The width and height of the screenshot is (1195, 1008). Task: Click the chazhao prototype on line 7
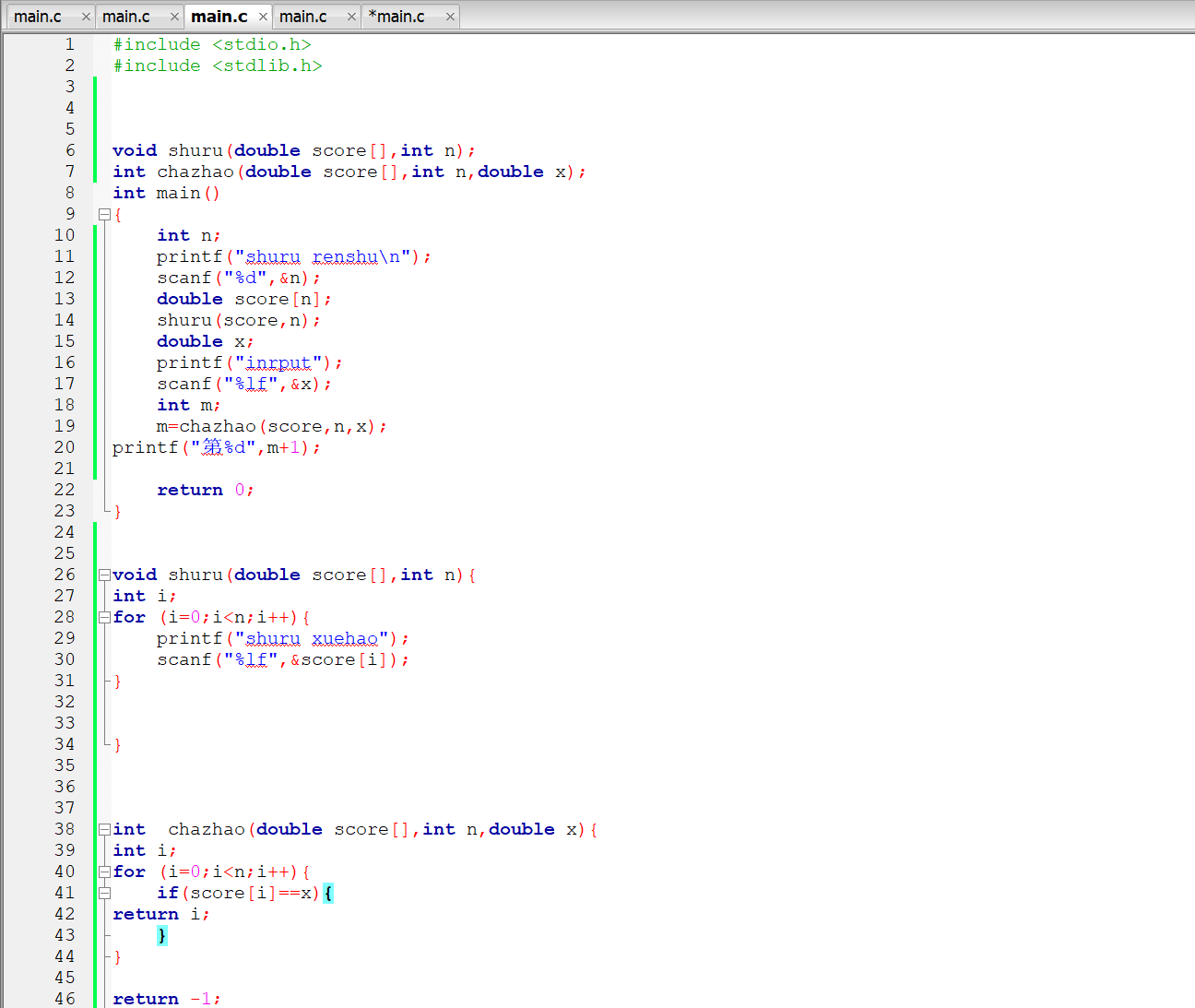tap(349, 172)
